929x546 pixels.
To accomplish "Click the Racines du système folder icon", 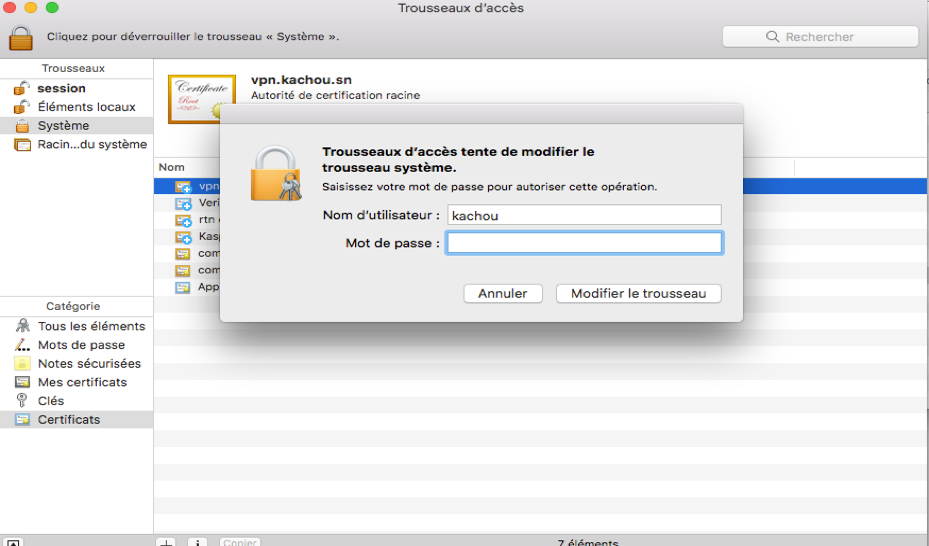I will coord(22,144).
